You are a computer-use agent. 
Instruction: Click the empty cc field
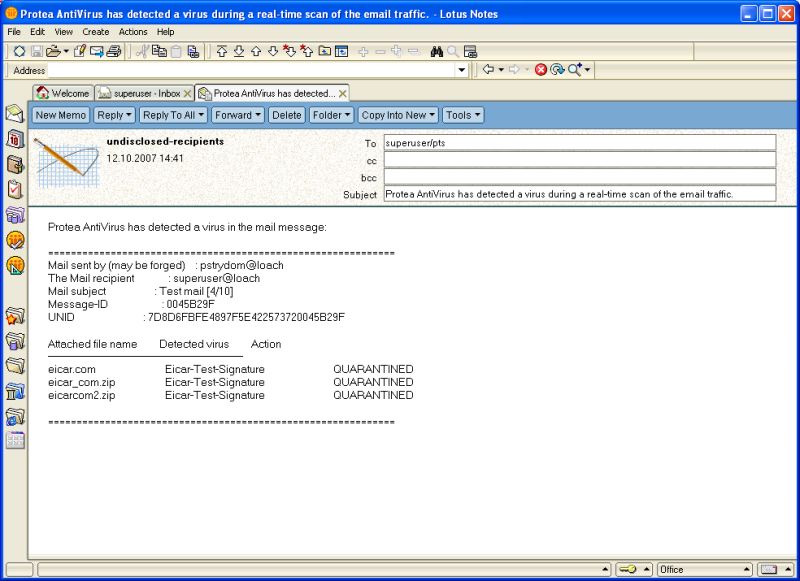coord(580,160)
